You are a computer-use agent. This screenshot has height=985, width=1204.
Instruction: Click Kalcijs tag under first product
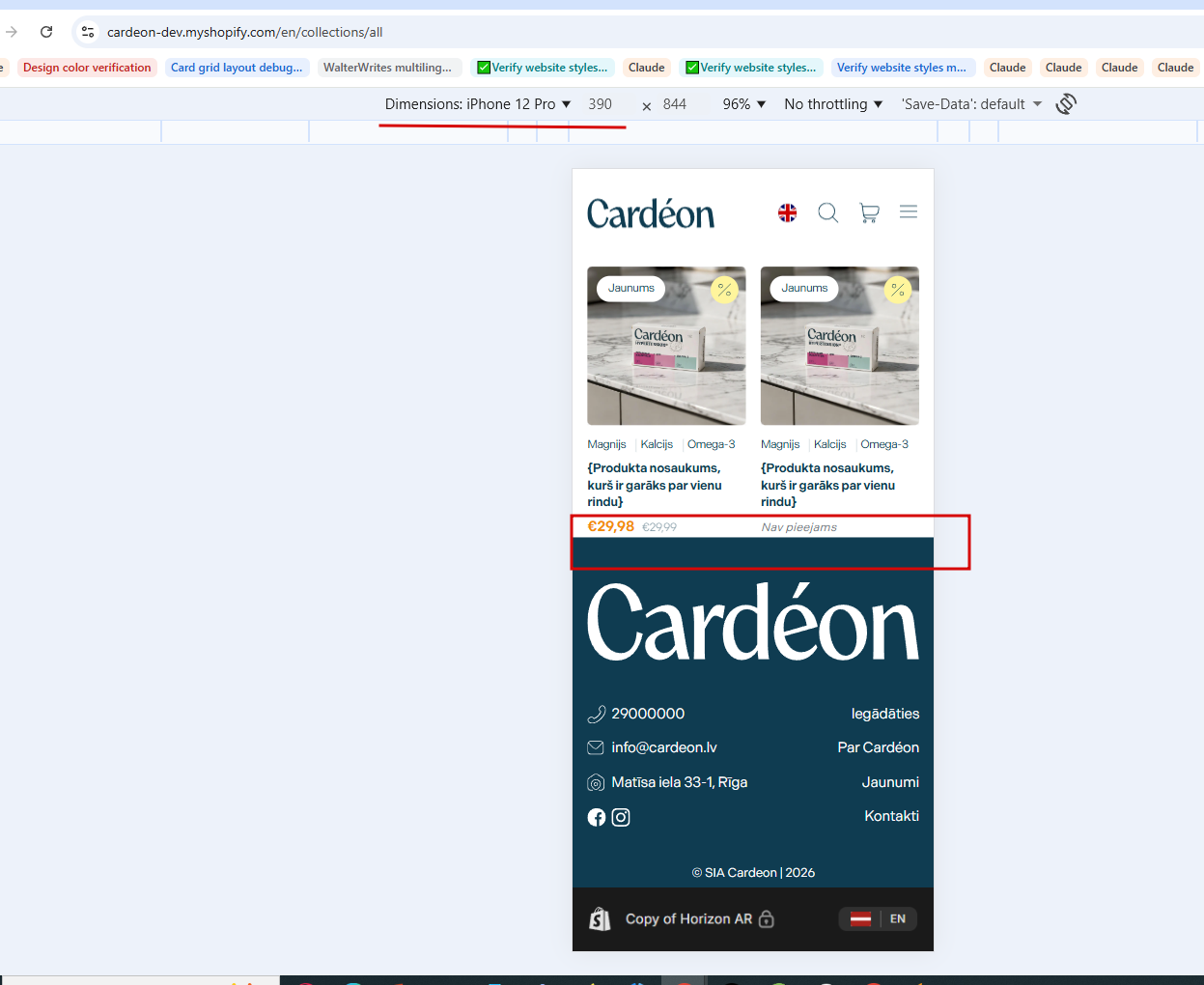pyautogui.click(x=657, y=444)
